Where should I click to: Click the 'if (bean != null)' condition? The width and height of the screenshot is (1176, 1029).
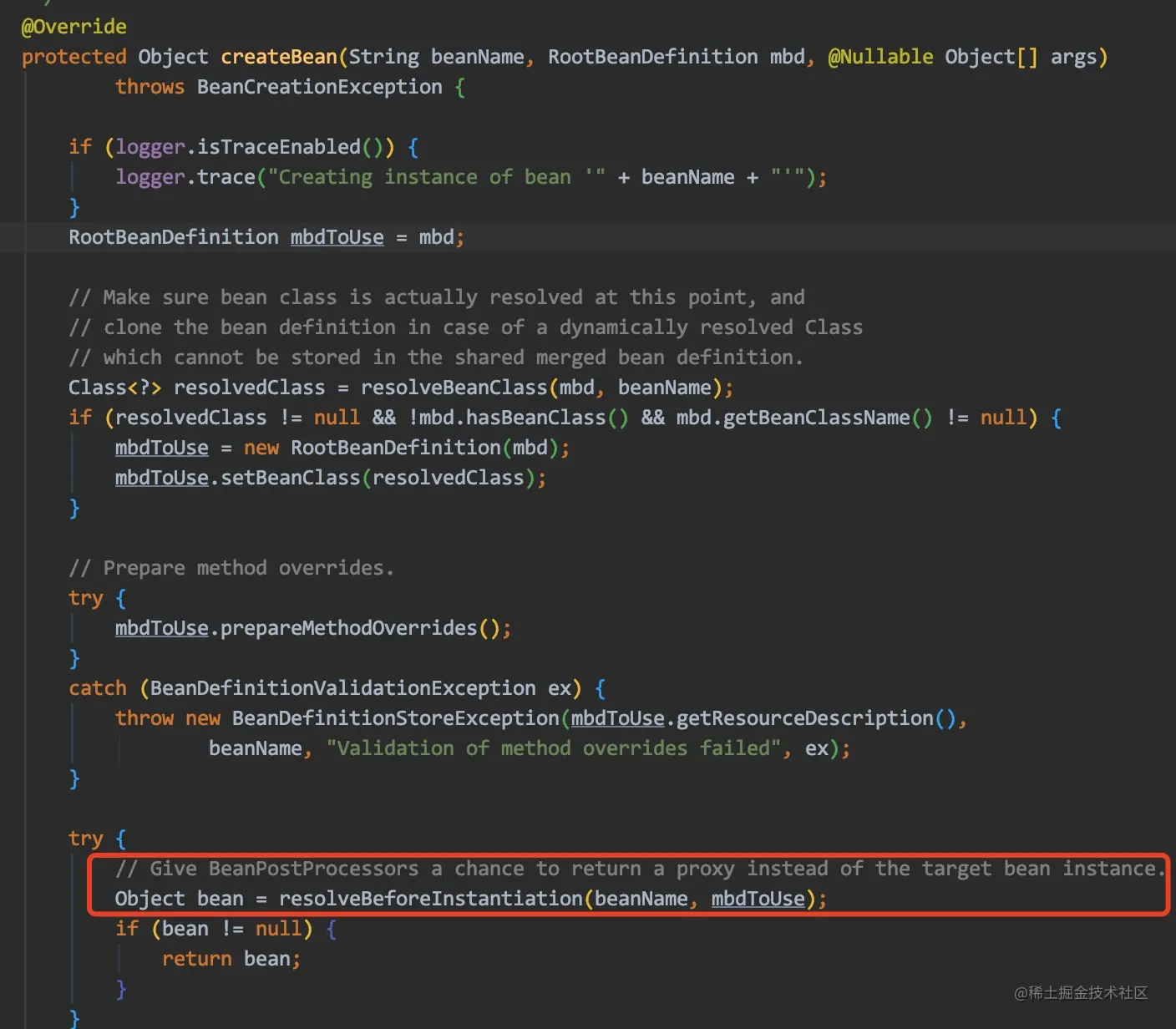click(214, 929)
